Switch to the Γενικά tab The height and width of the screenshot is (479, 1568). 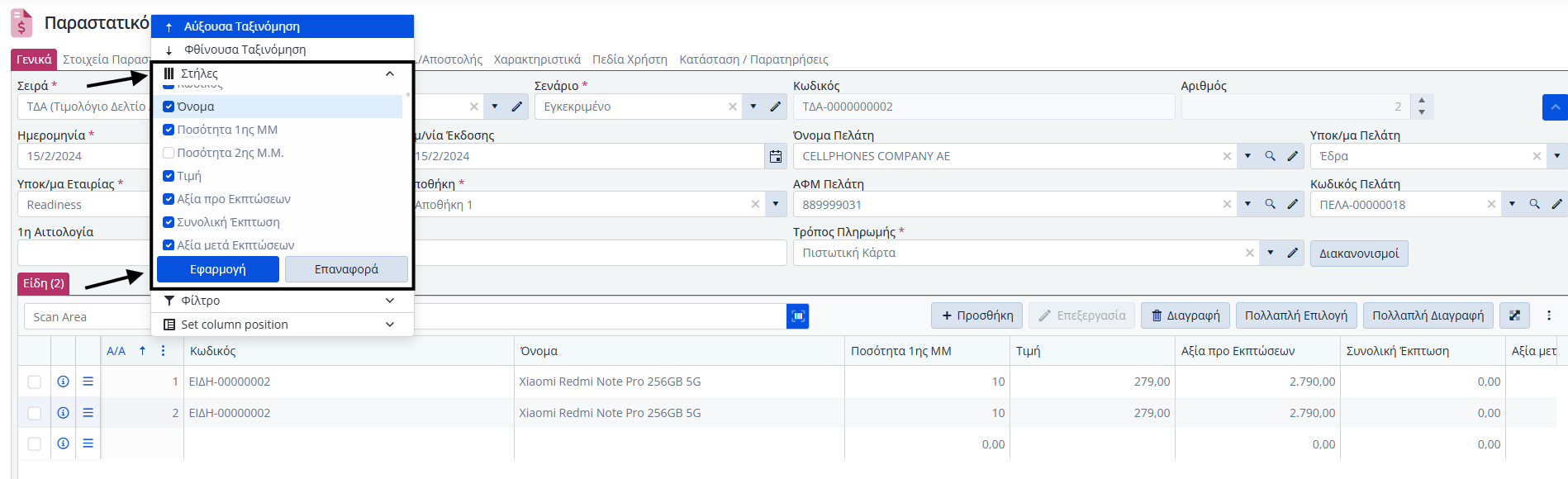click(x=34, y=59)
